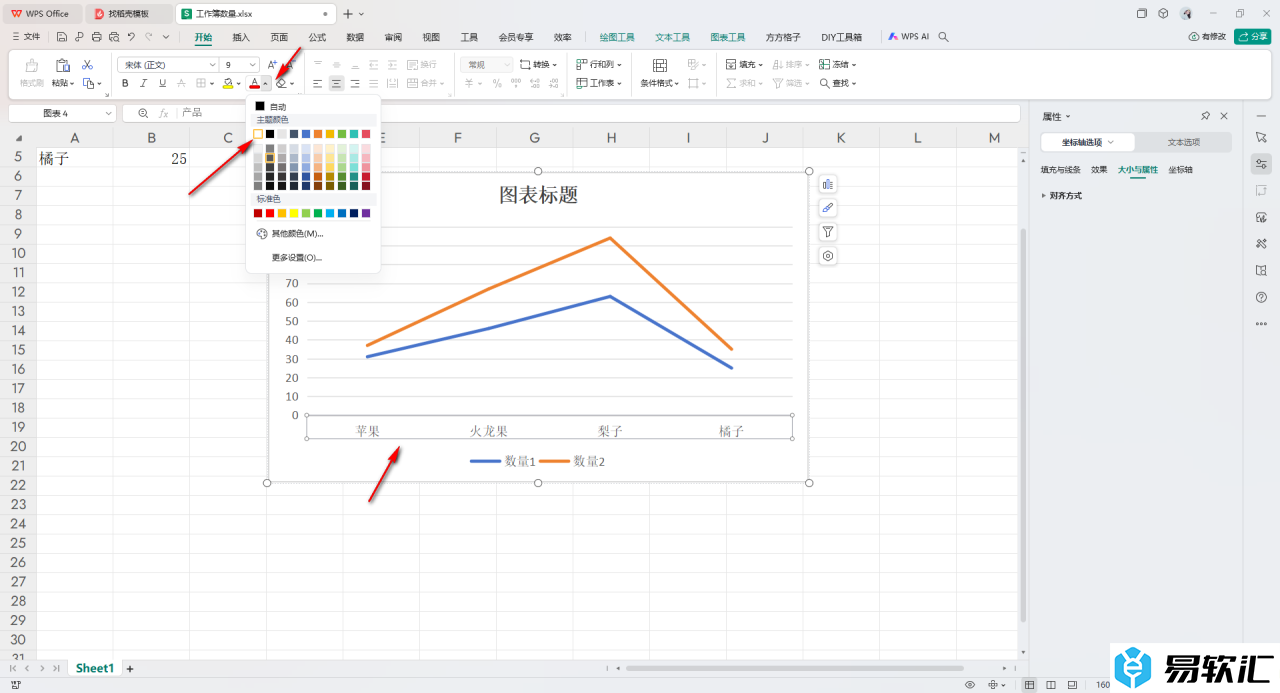Click the zoom magnifier in the formula bar
The height and width of the screenshot is (693, 1280).
click(x=144, y=113)
